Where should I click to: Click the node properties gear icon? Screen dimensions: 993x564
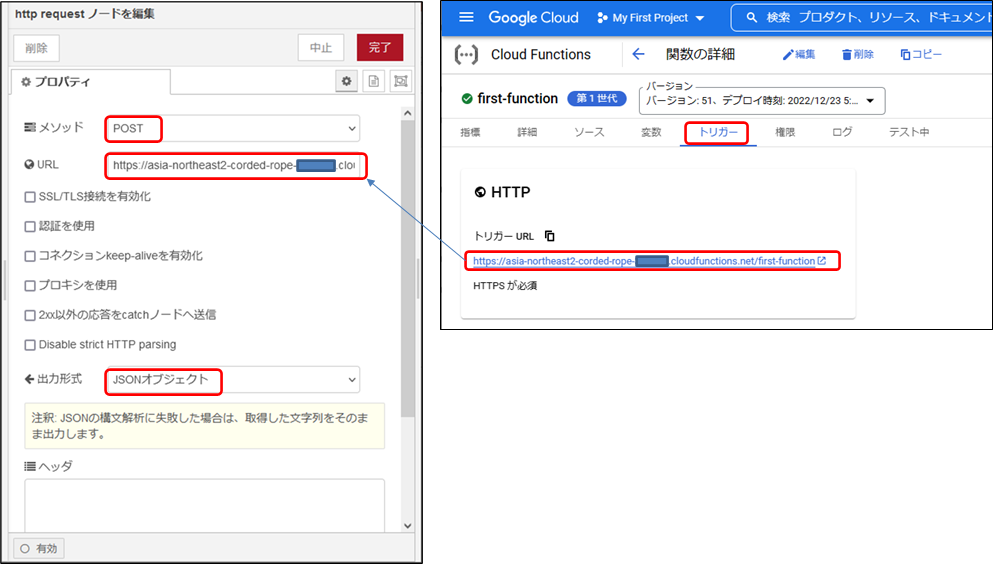[x=347, y=82]
